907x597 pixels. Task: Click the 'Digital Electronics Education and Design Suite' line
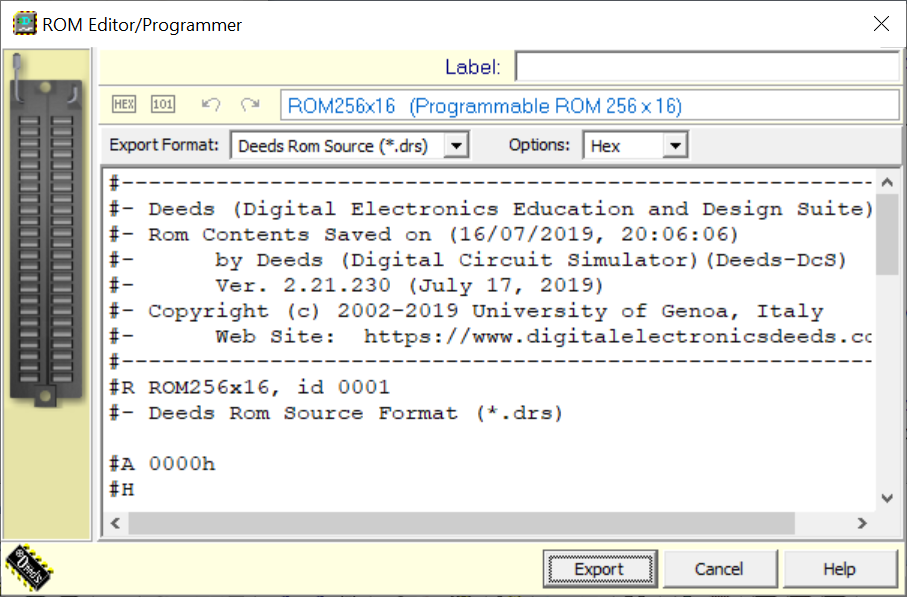pos(491,209)
